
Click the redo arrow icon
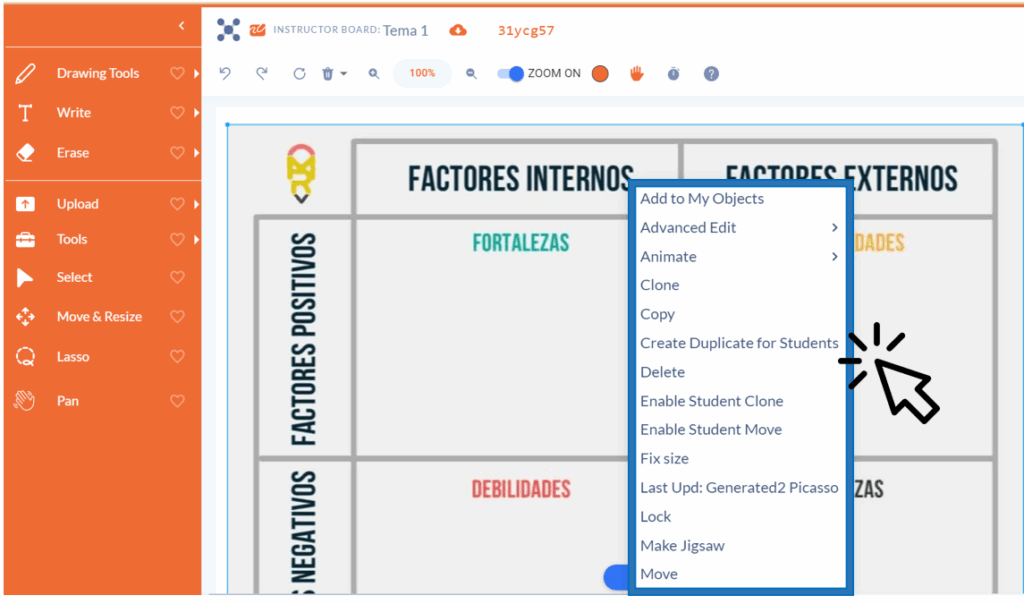[262, 73]
